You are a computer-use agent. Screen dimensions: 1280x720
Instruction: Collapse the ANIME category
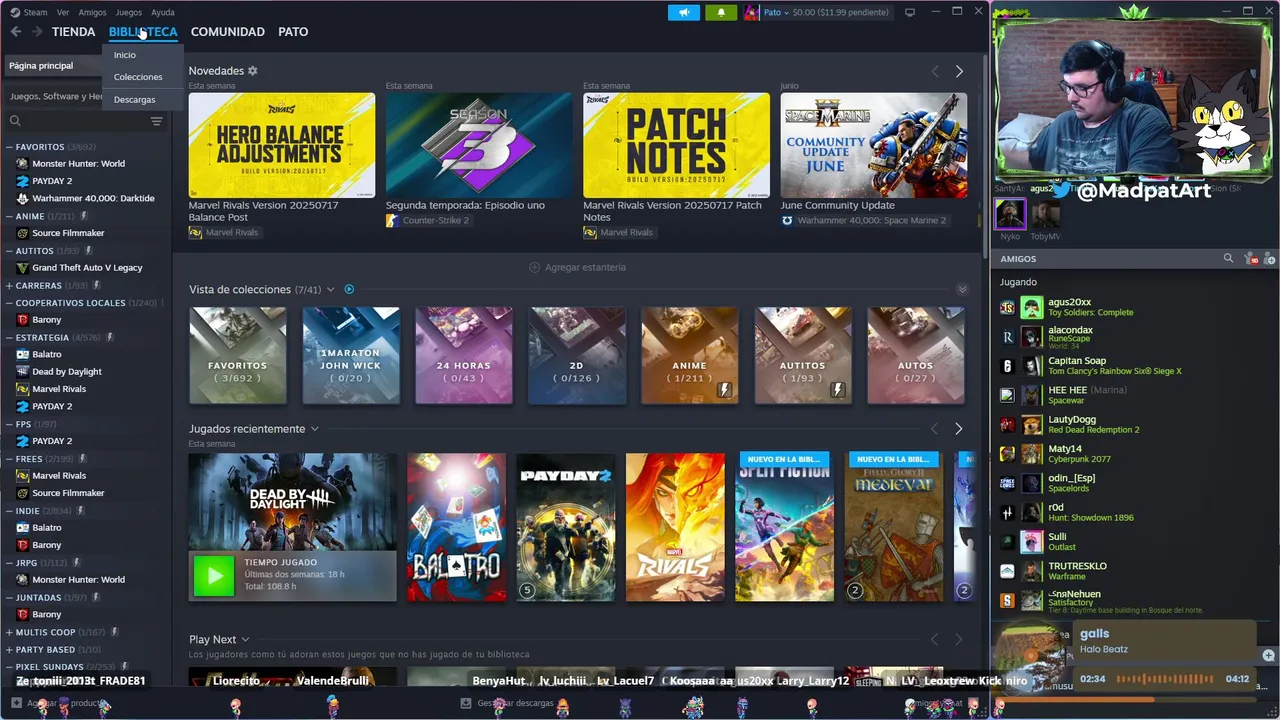tap(9, 216)
